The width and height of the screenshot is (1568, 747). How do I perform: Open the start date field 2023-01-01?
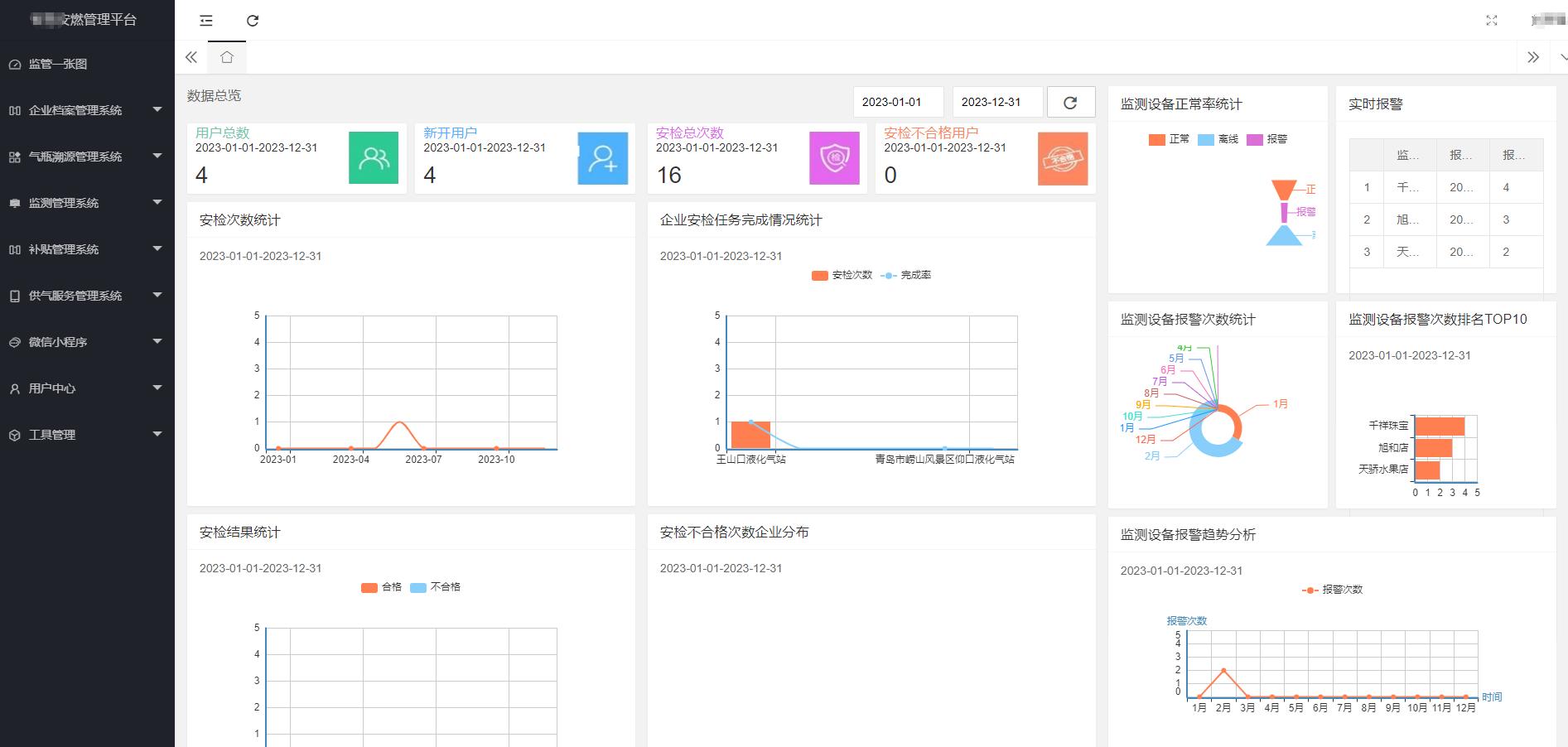[x=898, y=103]
